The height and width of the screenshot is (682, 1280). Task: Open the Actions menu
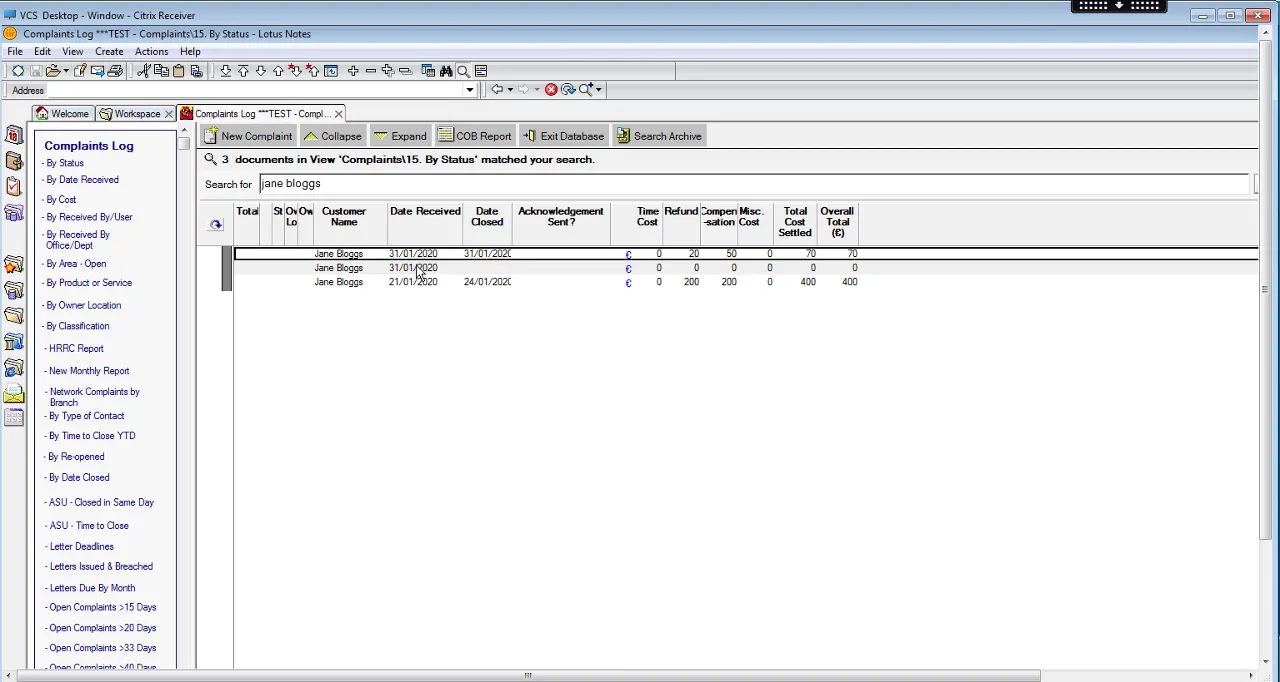click(x=151, y=51)
